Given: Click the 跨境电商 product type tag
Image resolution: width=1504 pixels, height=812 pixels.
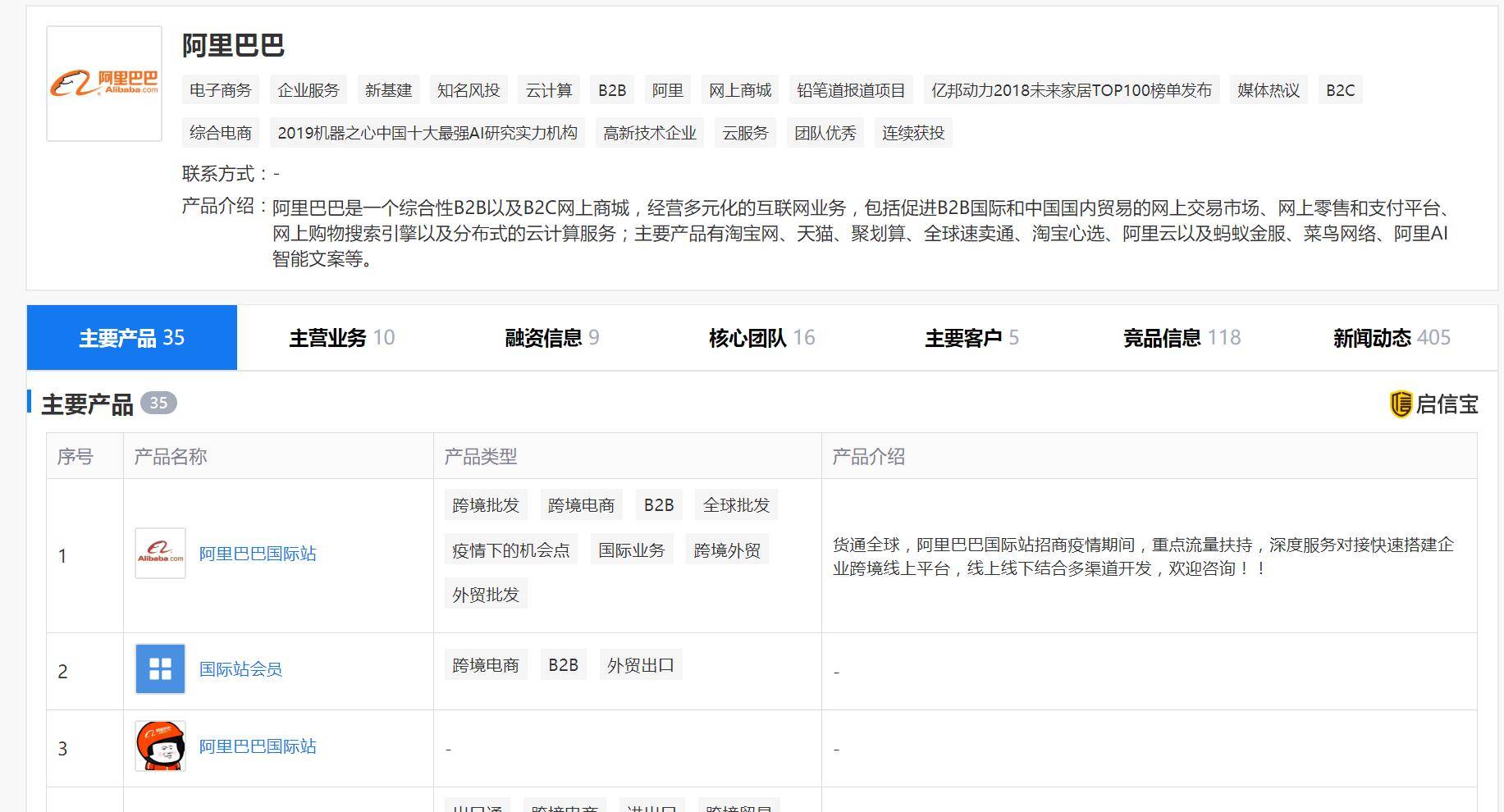Looking at the screenshot, I should (x=581, y=504).
